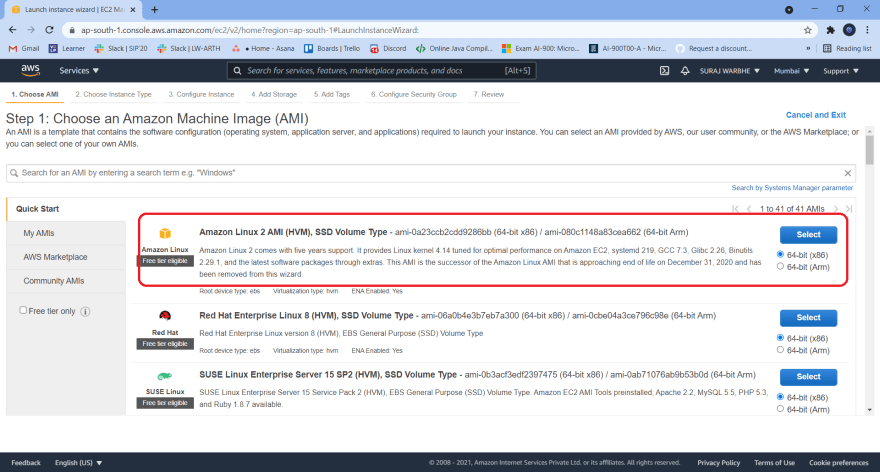Open a new browser tab with plus icon
Viewport: 880px width, 472px height.
[x=154, y=10]
